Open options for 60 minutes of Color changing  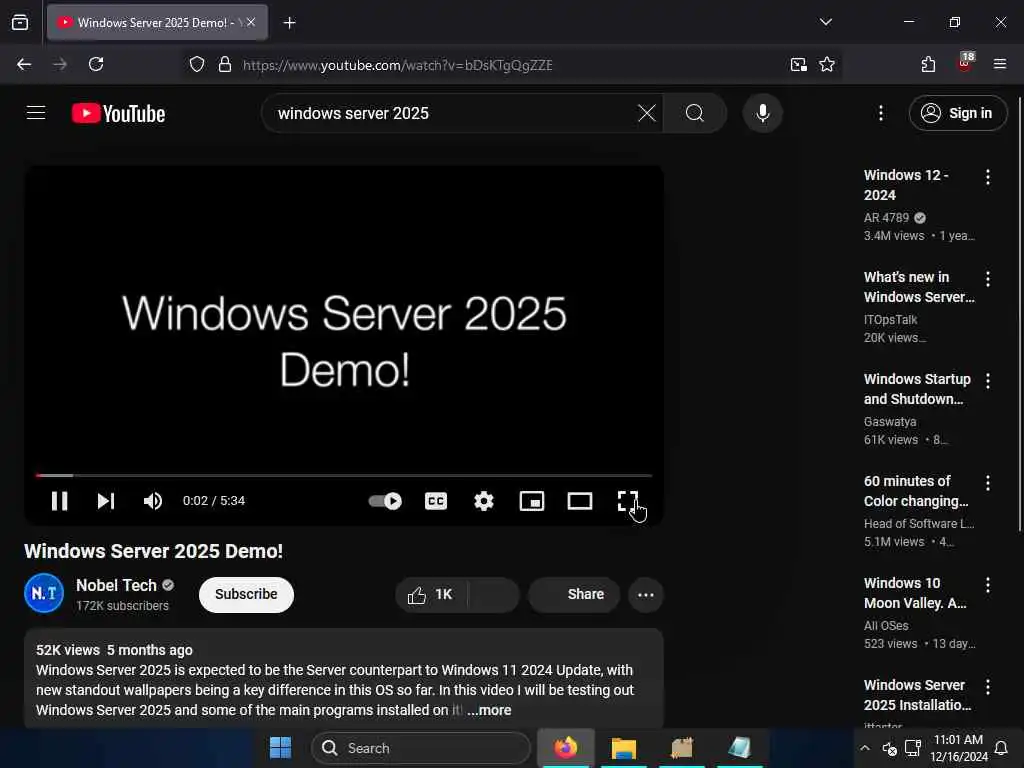(x=987, y=483)
